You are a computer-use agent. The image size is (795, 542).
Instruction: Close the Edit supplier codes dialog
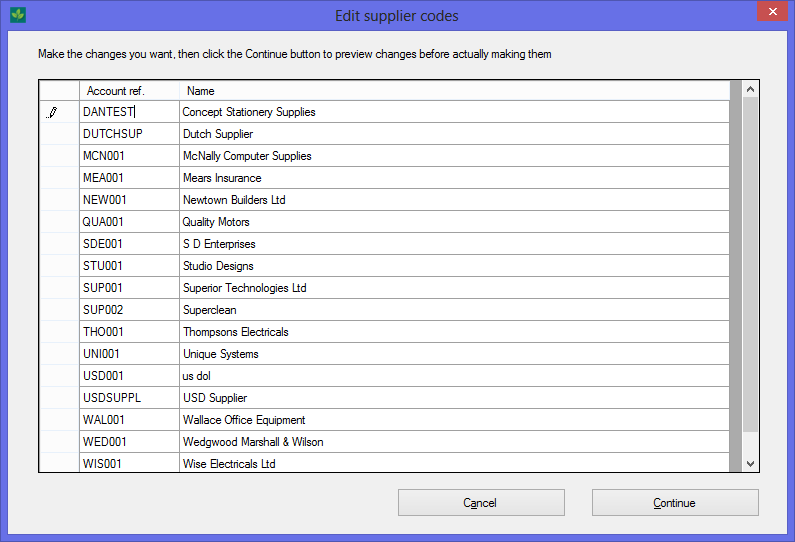[x=772, y=11]
